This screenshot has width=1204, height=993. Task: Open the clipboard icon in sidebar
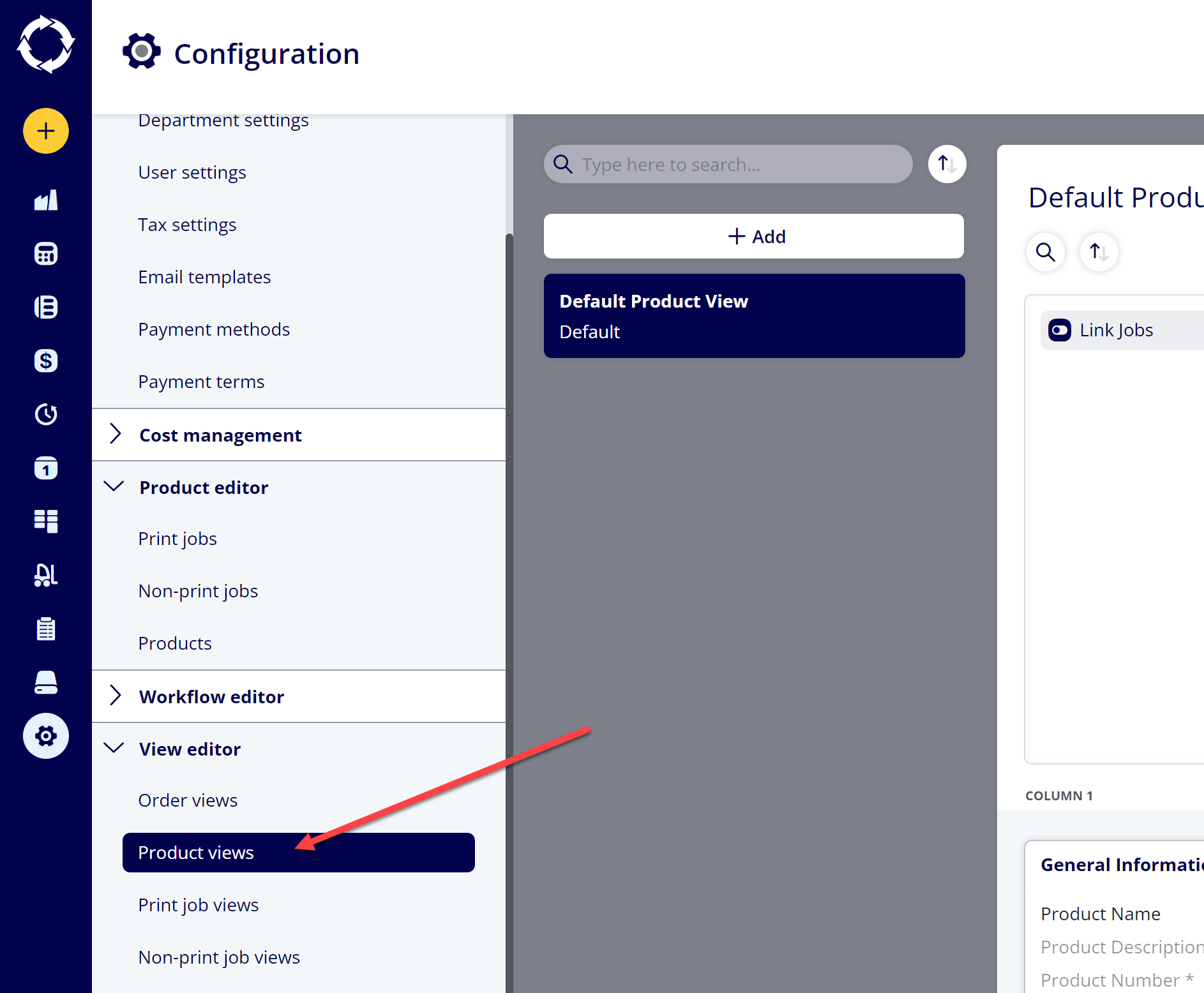click(x=46, y=629)
